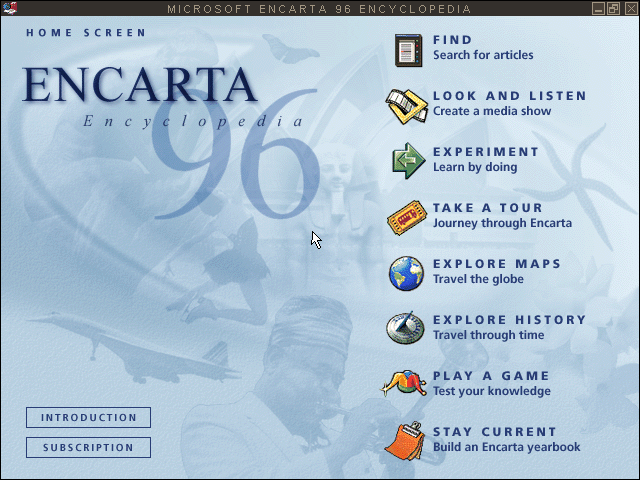Click the Look and Listen filmstrip icon
Viewport: 640px width, 480px height.
point(406,106)
